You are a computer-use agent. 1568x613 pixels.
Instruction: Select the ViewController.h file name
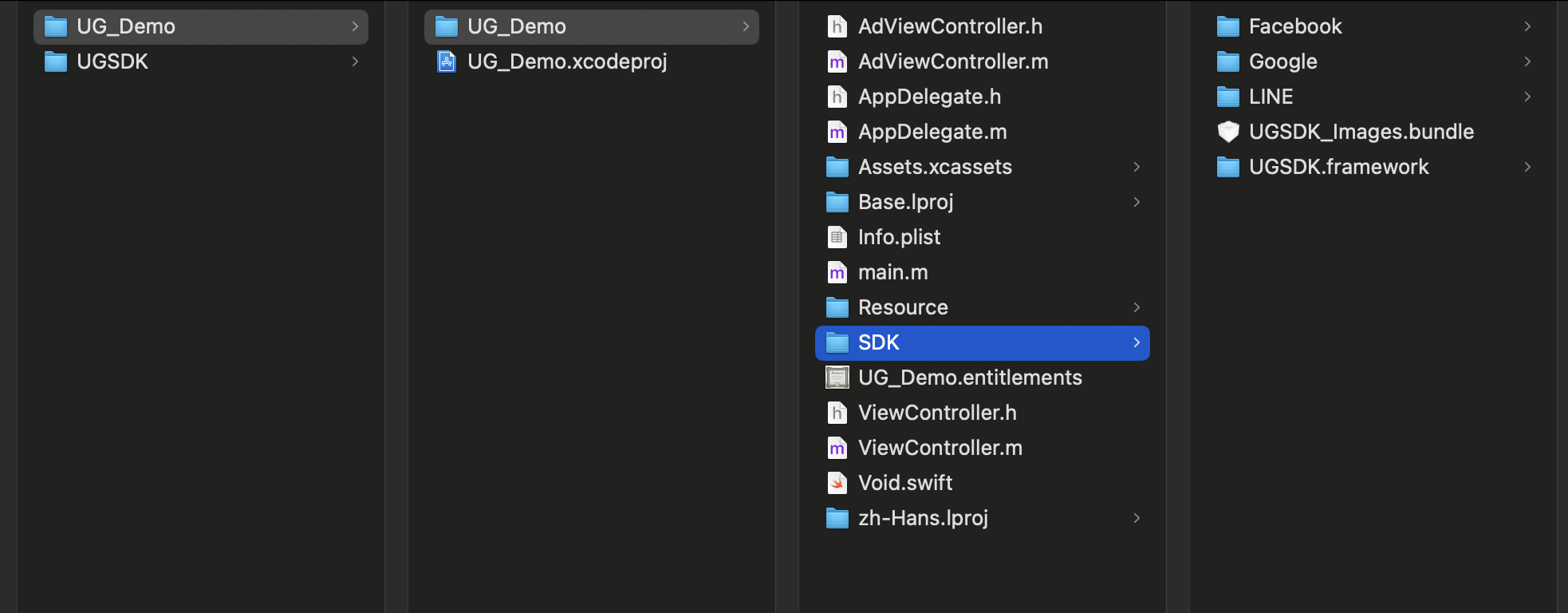pyautogui.click(x=937, y=413)
